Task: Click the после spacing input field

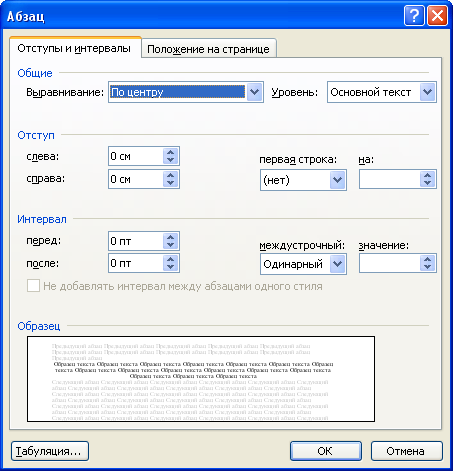Action: pyautogui.click(x=136, y=263)
